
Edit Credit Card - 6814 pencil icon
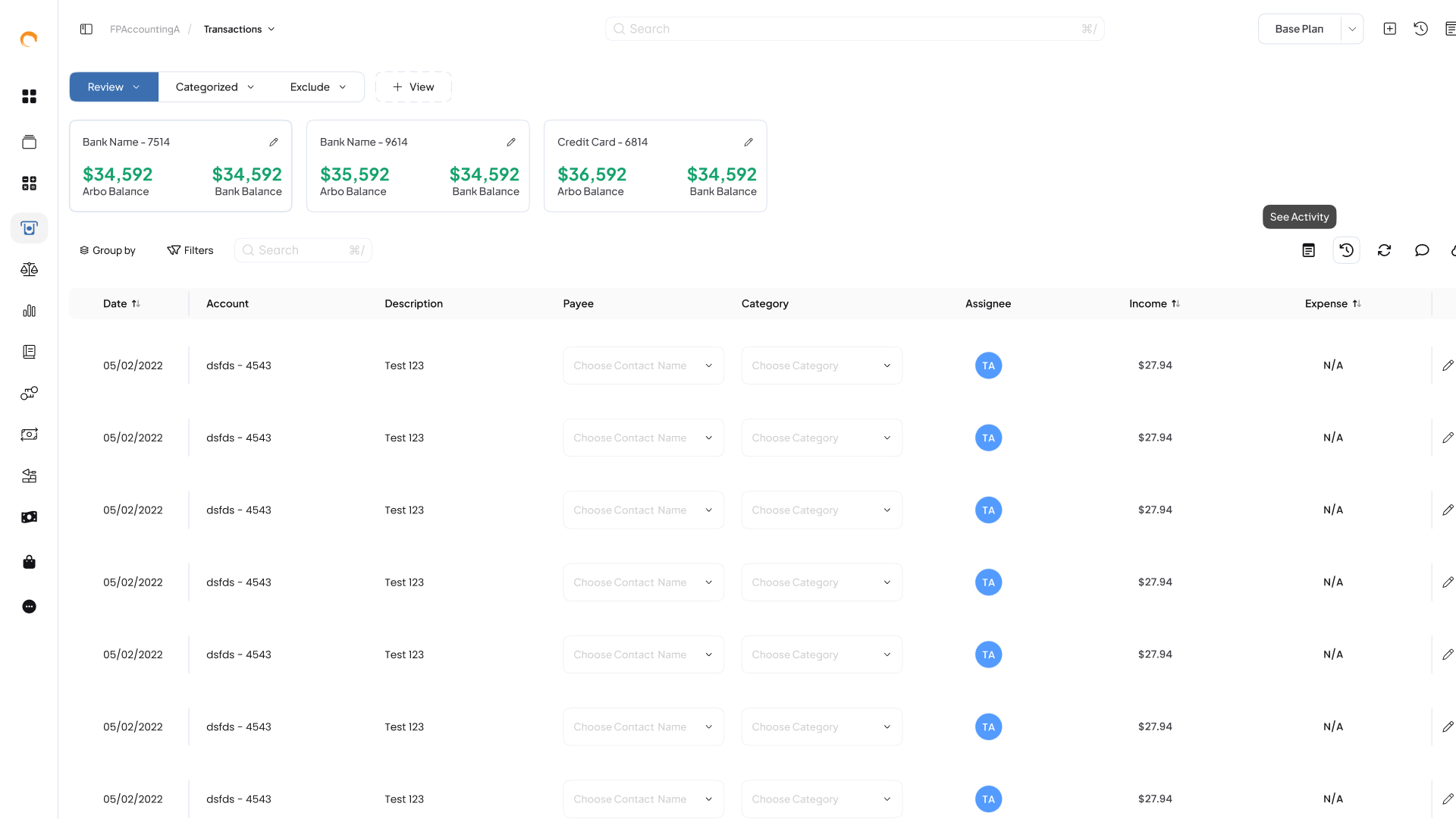tap(748, 142)
